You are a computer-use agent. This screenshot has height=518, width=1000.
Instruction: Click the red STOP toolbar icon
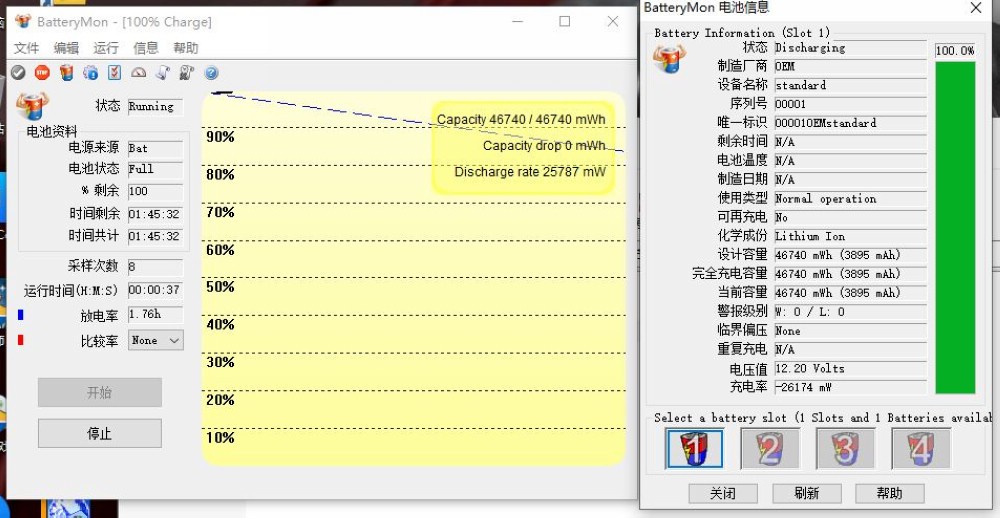click(42, 72)
